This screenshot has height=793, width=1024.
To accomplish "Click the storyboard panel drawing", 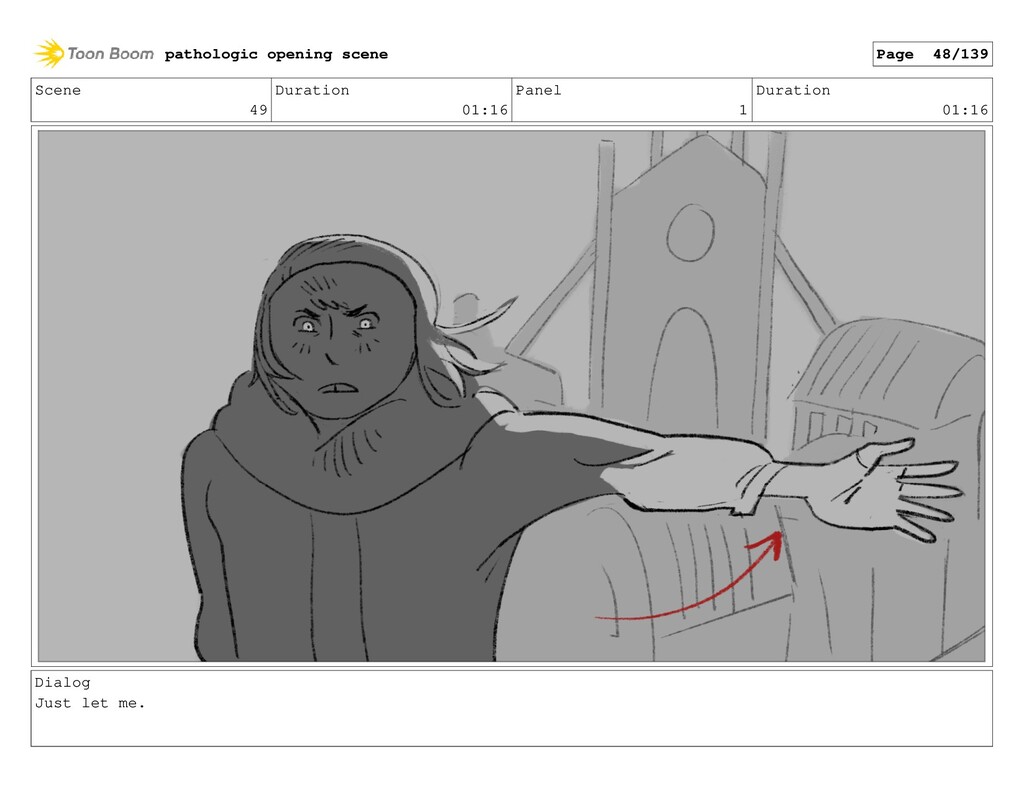I will [511, 396].
